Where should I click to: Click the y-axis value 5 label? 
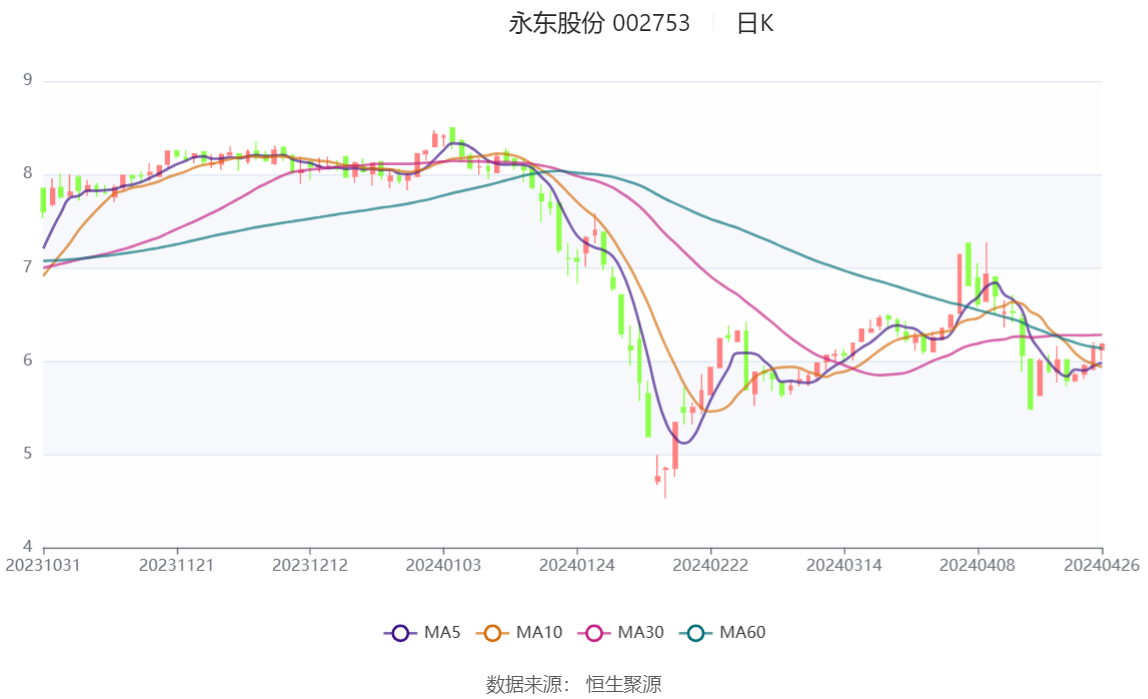[28, 454]
